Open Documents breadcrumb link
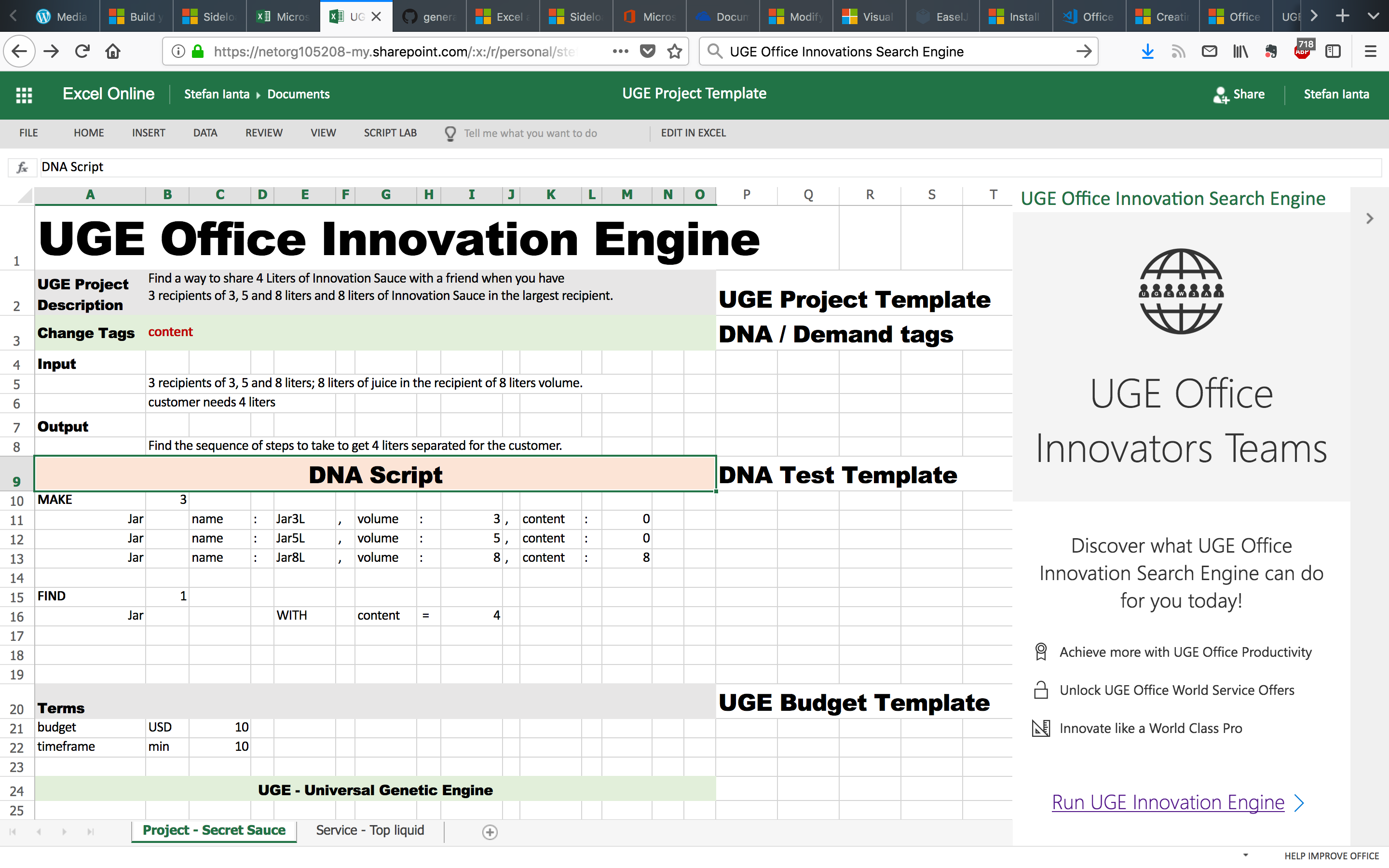 coord(299,95)
